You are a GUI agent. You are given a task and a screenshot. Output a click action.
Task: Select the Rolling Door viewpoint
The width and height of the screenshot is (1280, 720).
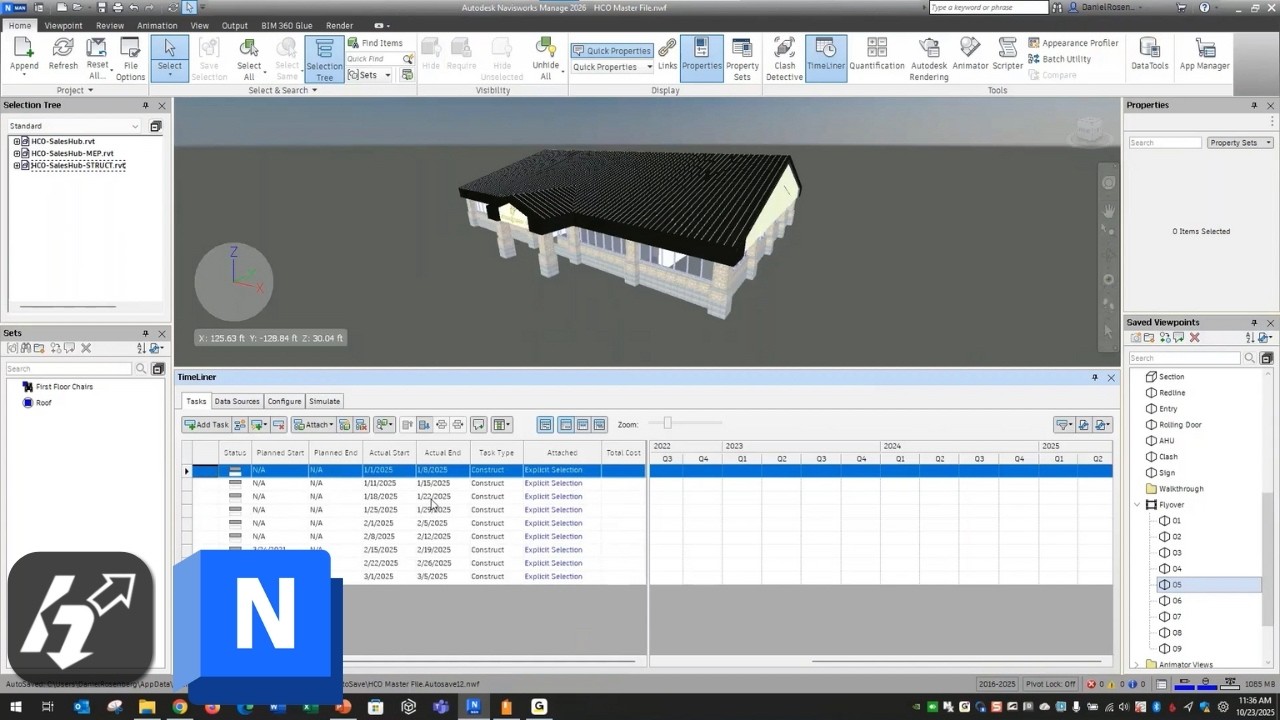(1180, 425)
